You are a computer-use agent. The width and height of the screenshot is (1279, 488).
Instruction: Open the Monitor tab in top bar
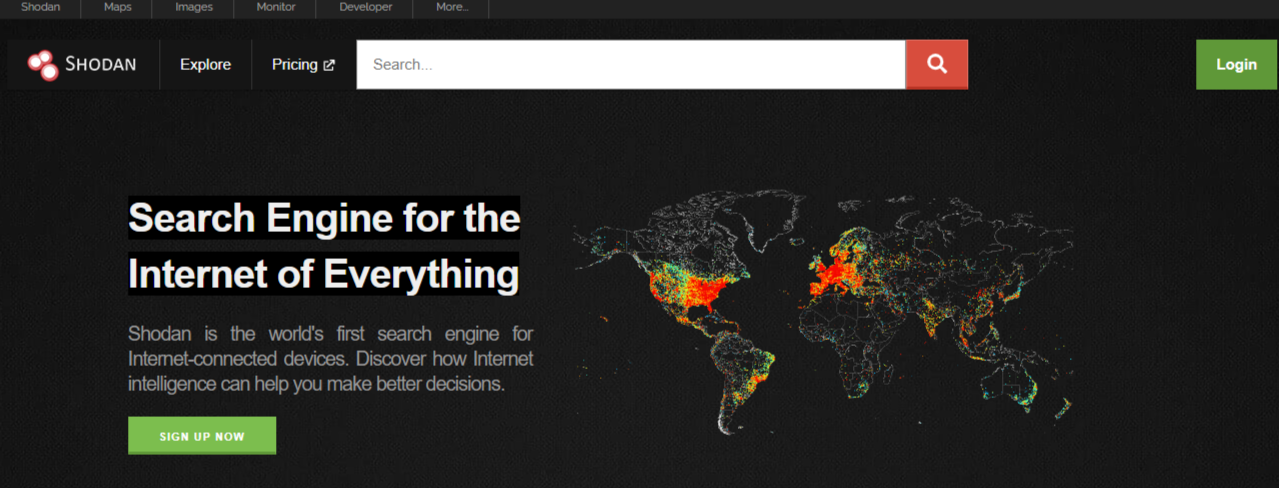click(x=275, y=7)
